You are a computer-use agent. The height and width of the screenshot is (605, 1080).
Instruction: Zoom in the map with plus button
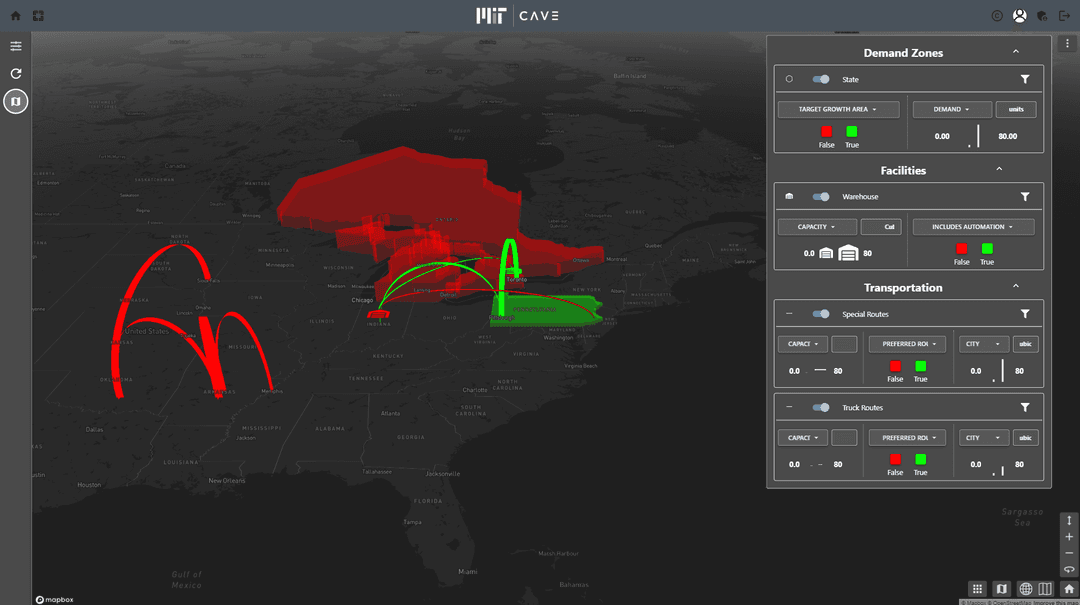[x=1069, y=537]
